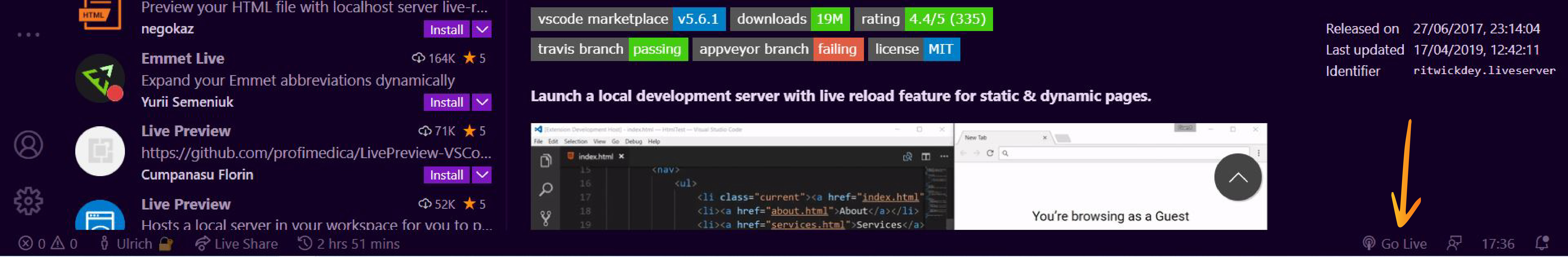Click the Yurii Semeniuk publisher name
Screen dimensions: 1568x257
187,102
